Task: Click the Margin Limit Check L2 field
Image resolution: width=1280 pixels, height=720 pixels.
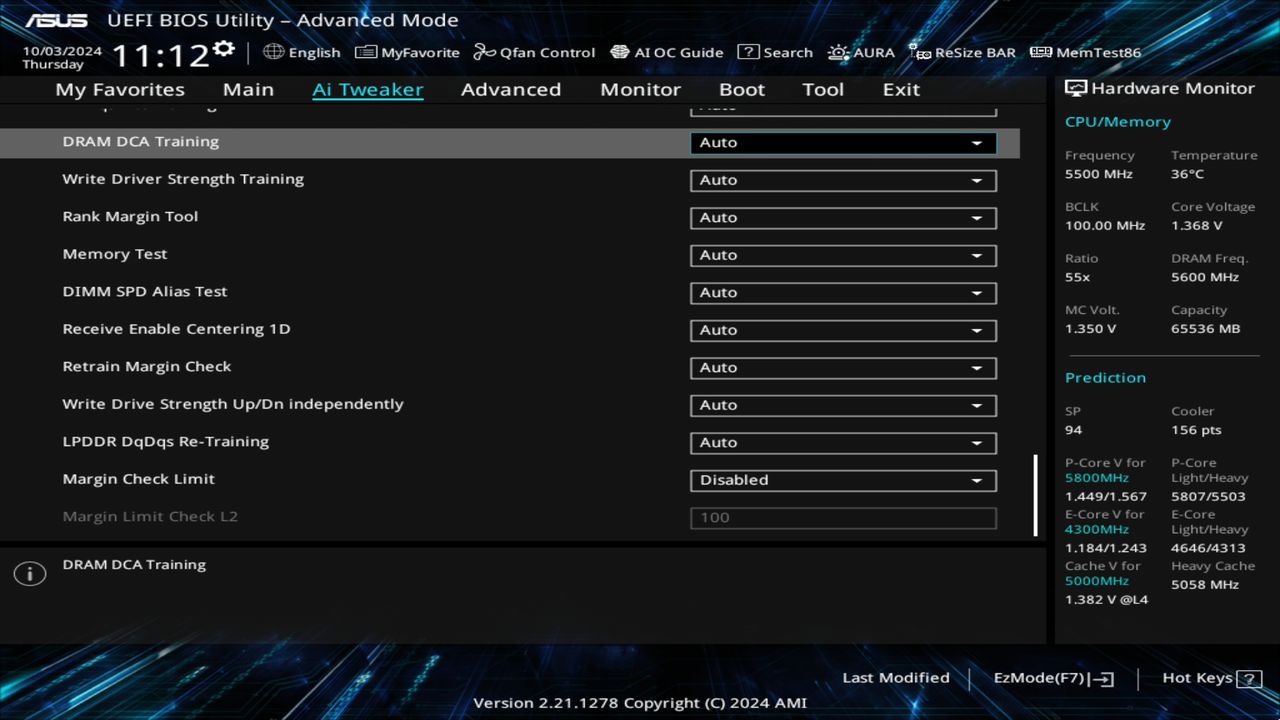Action: pyautogui.click(x=843, y=517)
